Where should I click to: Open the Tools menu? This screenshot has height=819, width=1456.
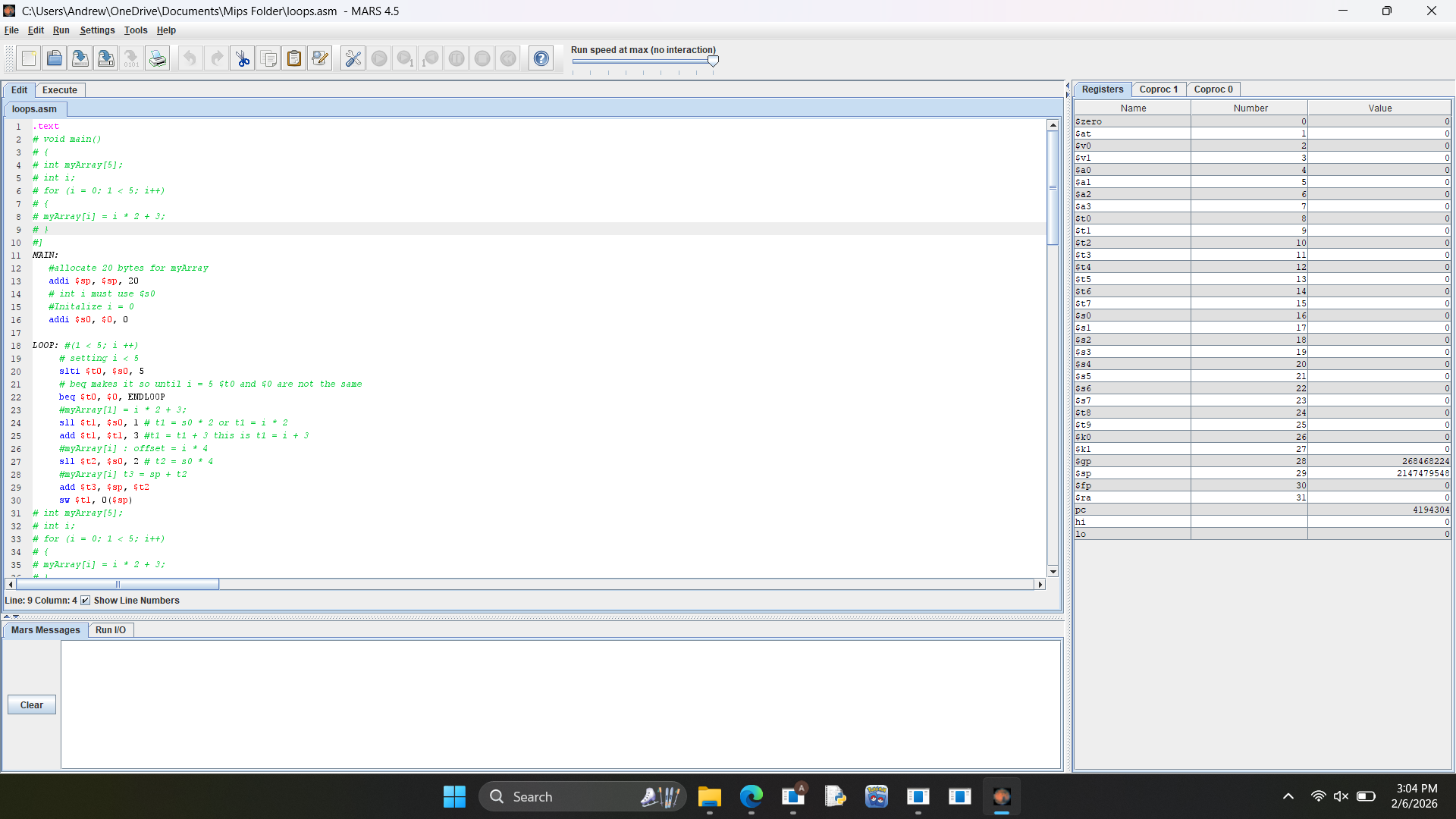136,30
